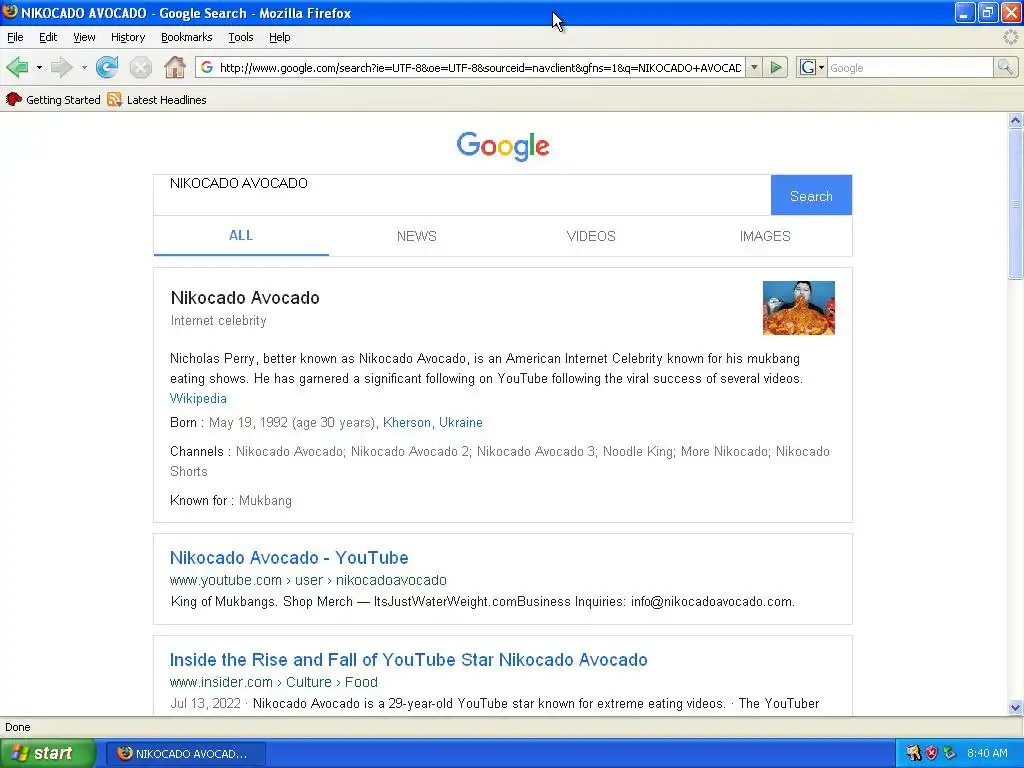Click the 8:40 AM taskbar clock
Screen dimensions: 1024x768
(987, 753)
